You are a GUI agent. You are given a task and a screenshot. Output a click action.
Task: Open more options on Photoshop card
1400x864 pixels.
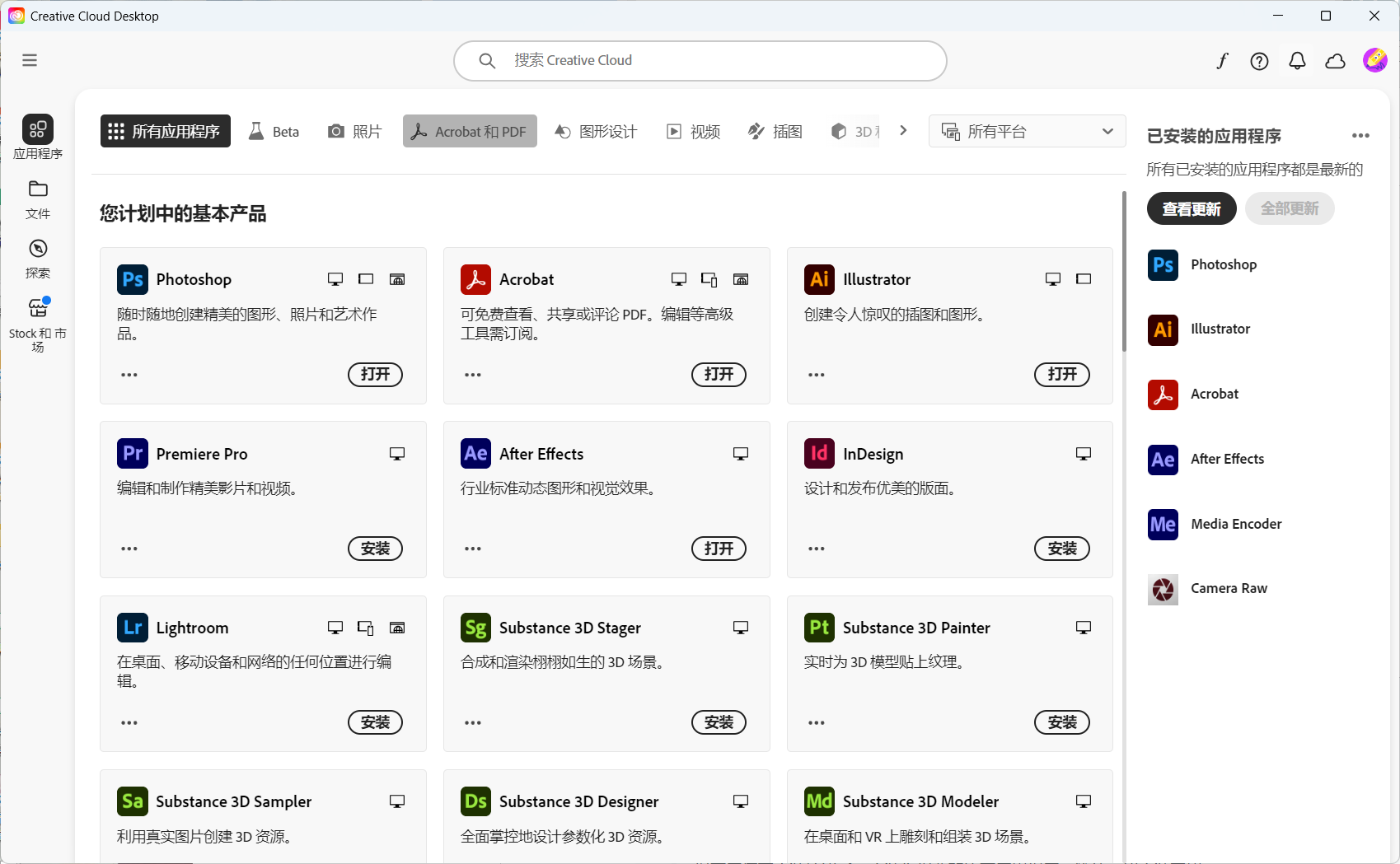(x=129, y=375)
